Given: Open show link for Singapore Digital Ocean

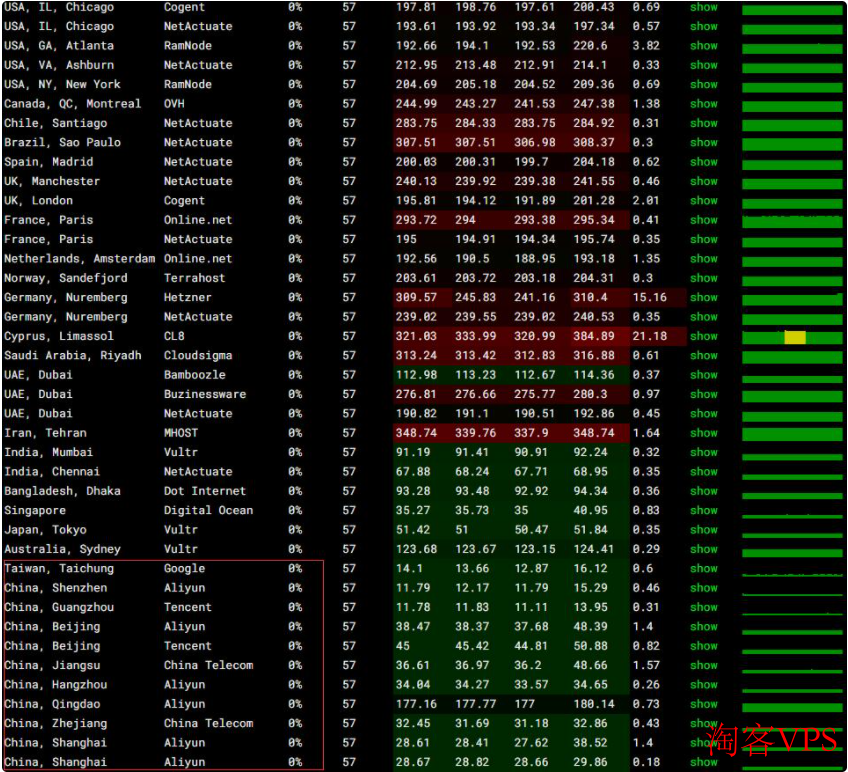Looking at the screenshot, I should coord(704,511).
